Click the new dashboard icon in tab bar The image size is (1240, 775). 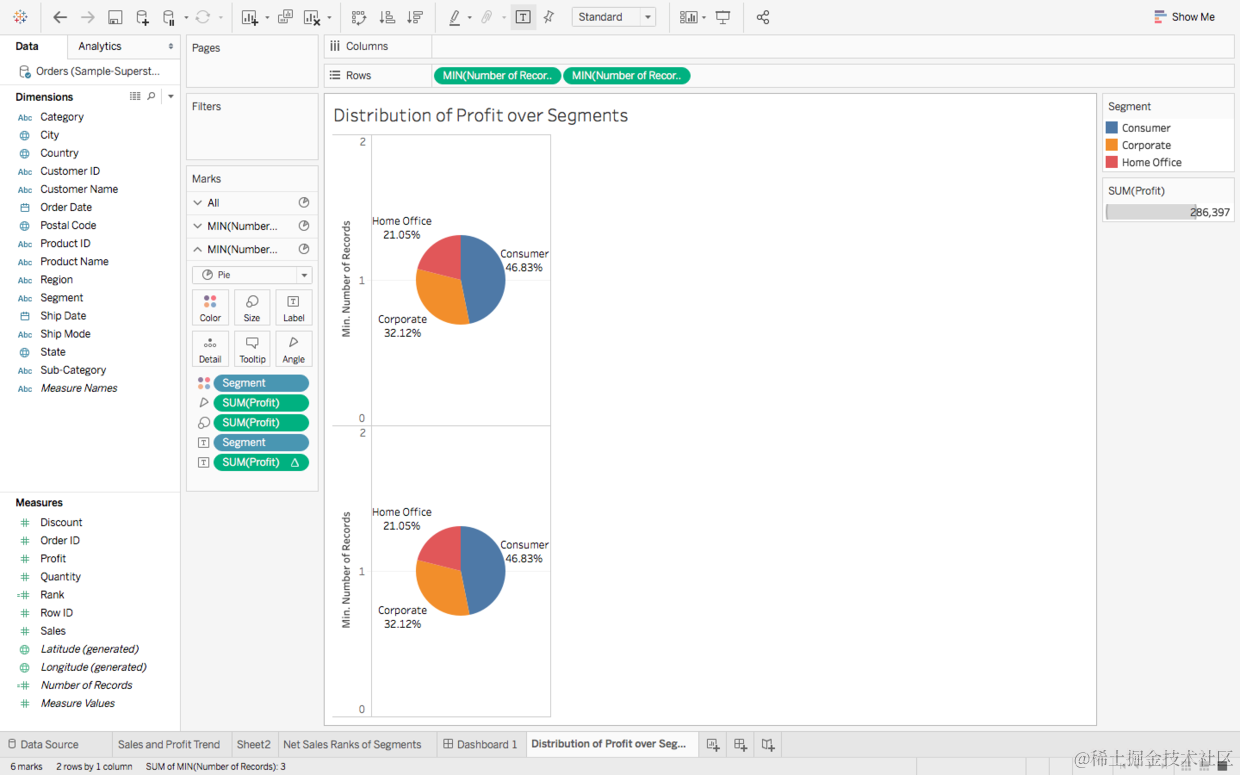click(x=740, y=744)
